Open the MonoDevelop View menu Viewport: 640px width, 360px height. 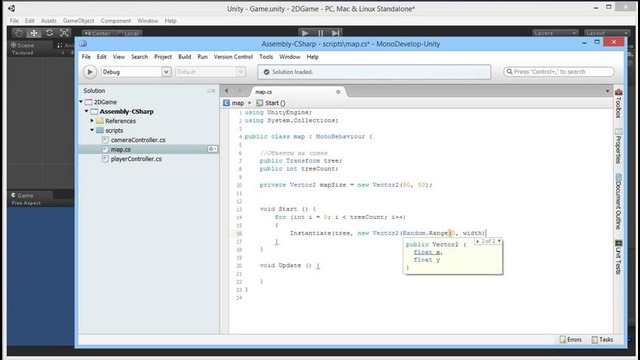point(119,57)
